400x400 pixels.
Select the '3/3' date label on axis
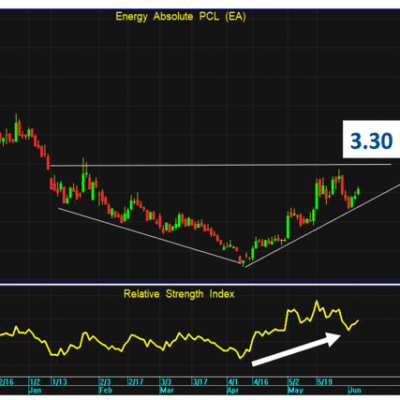[166, 382]
